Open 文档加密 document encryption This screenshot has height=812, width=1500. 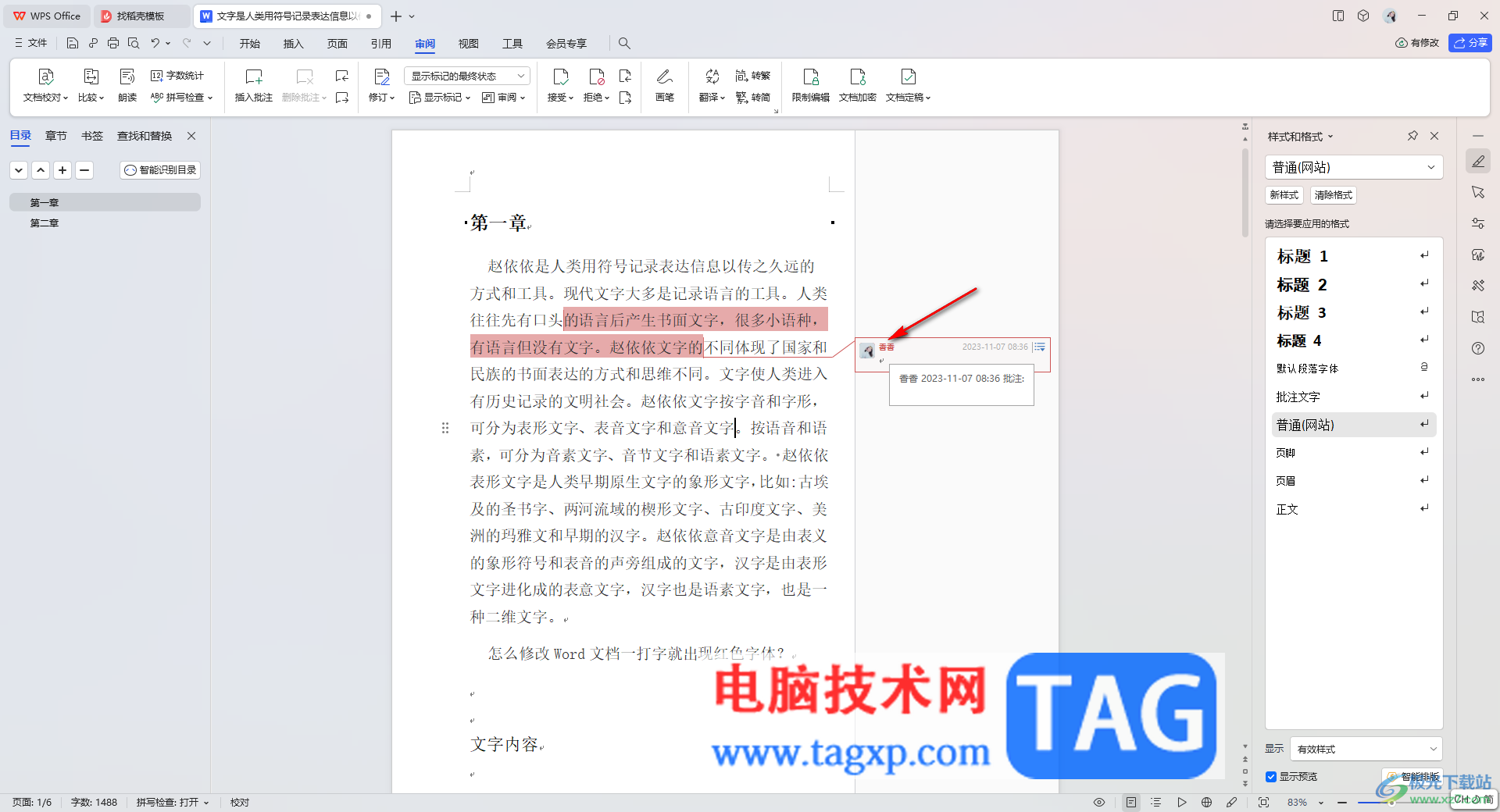point(858,85)
